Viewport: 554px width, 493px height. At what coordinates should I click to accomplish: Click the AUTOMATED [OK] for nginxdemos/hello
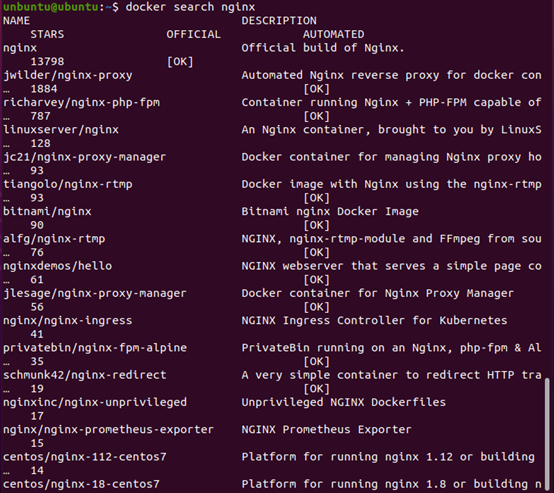pos(317,280)
